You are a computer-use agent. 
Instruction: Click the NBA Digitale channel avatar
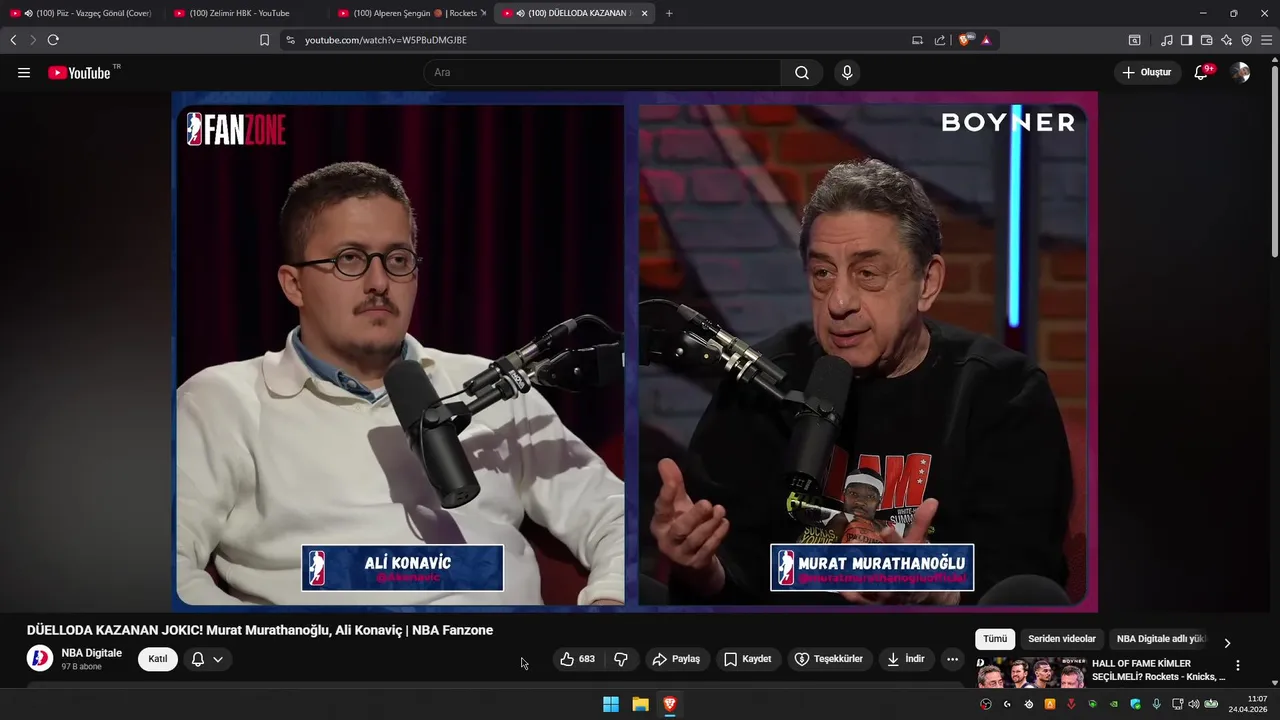(x=40, y=658)
